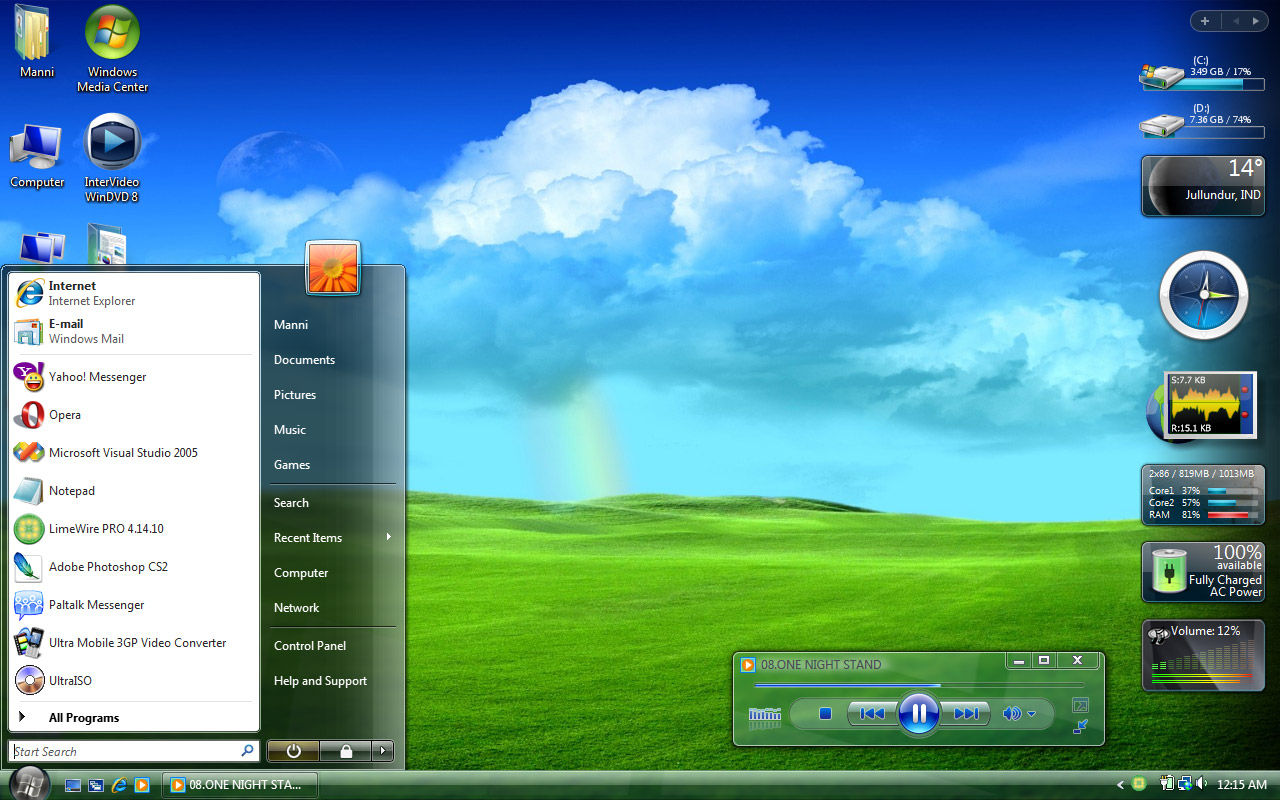The width and height of the screenshot is (1280, 800).
Task: Expand All Programs list
Action: (x=134, y=718)
